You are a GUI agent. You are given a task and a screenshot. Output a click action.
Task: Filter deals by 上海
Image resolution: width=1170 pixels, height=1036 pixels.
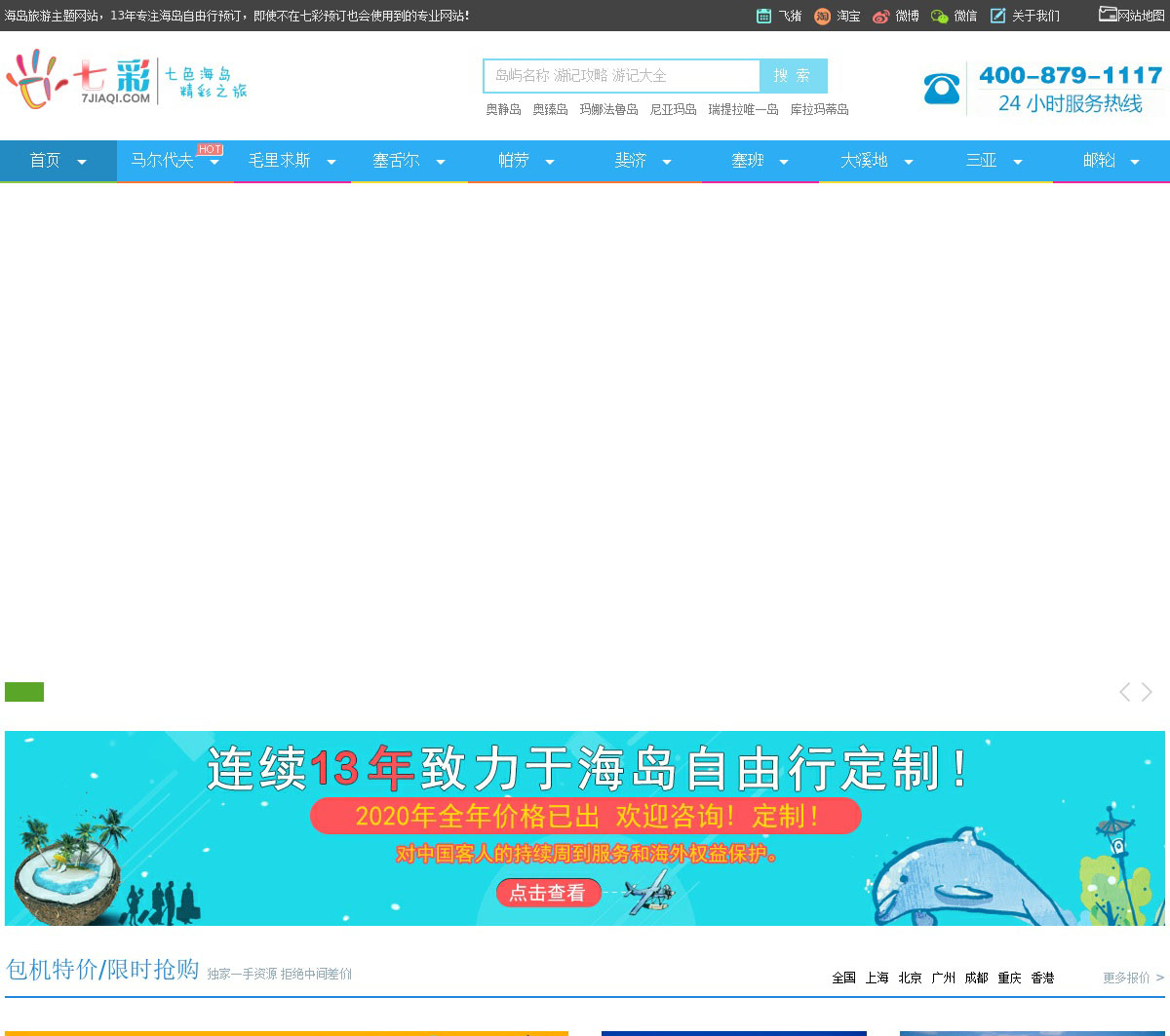coord(877,978)
